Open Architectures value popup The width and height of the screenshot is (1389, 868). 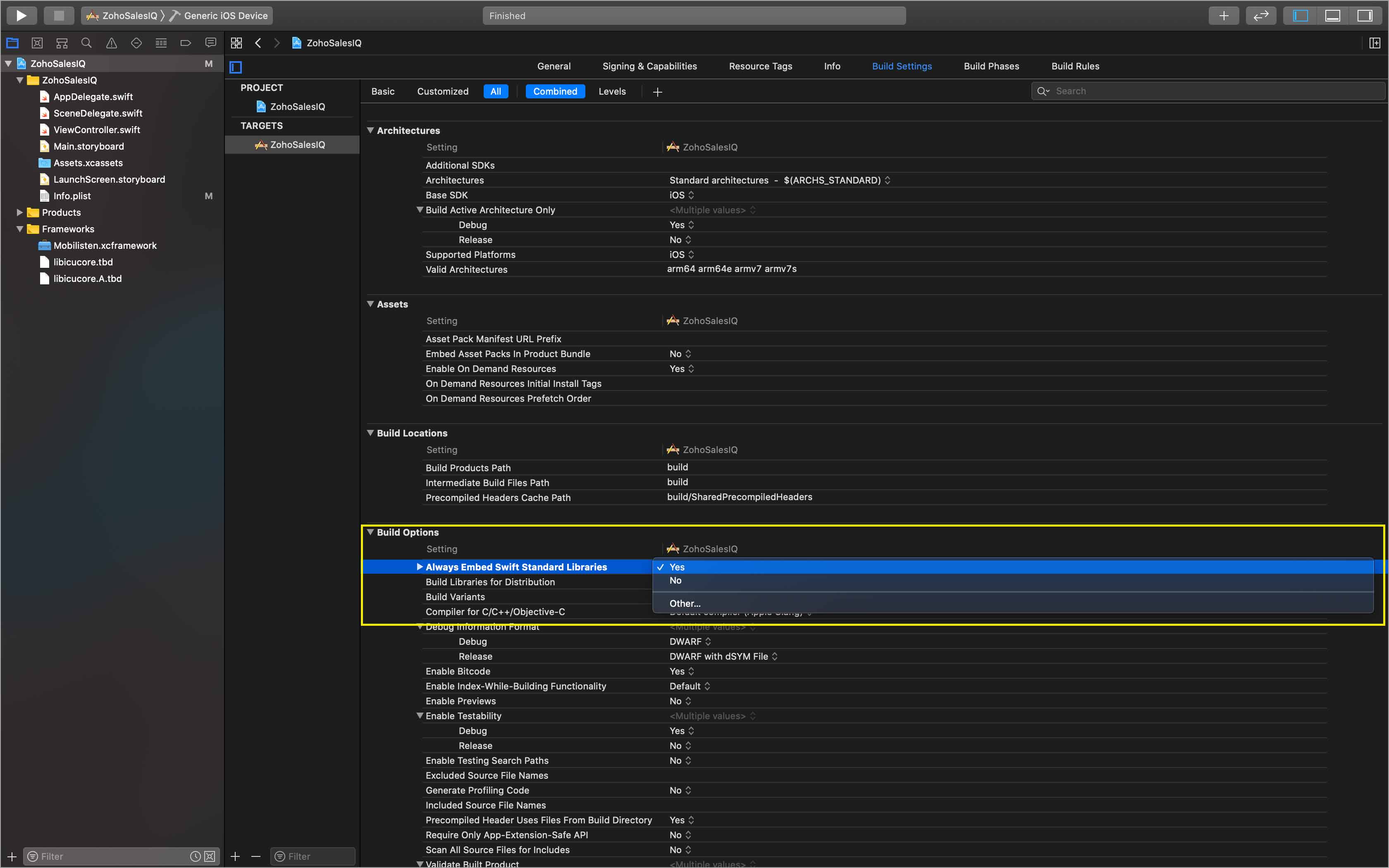pyautogui.click(x=779, y=180)
